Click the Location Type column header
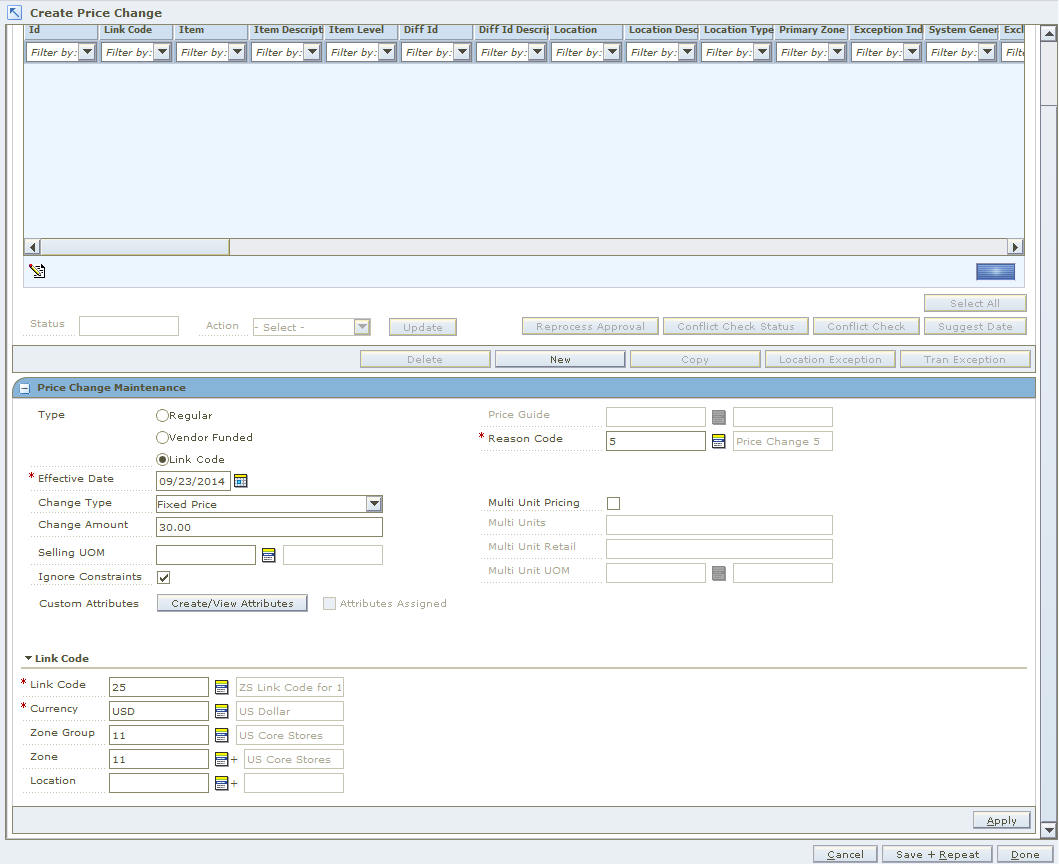Screen dimensions: 1059x864 pos(738,30)
